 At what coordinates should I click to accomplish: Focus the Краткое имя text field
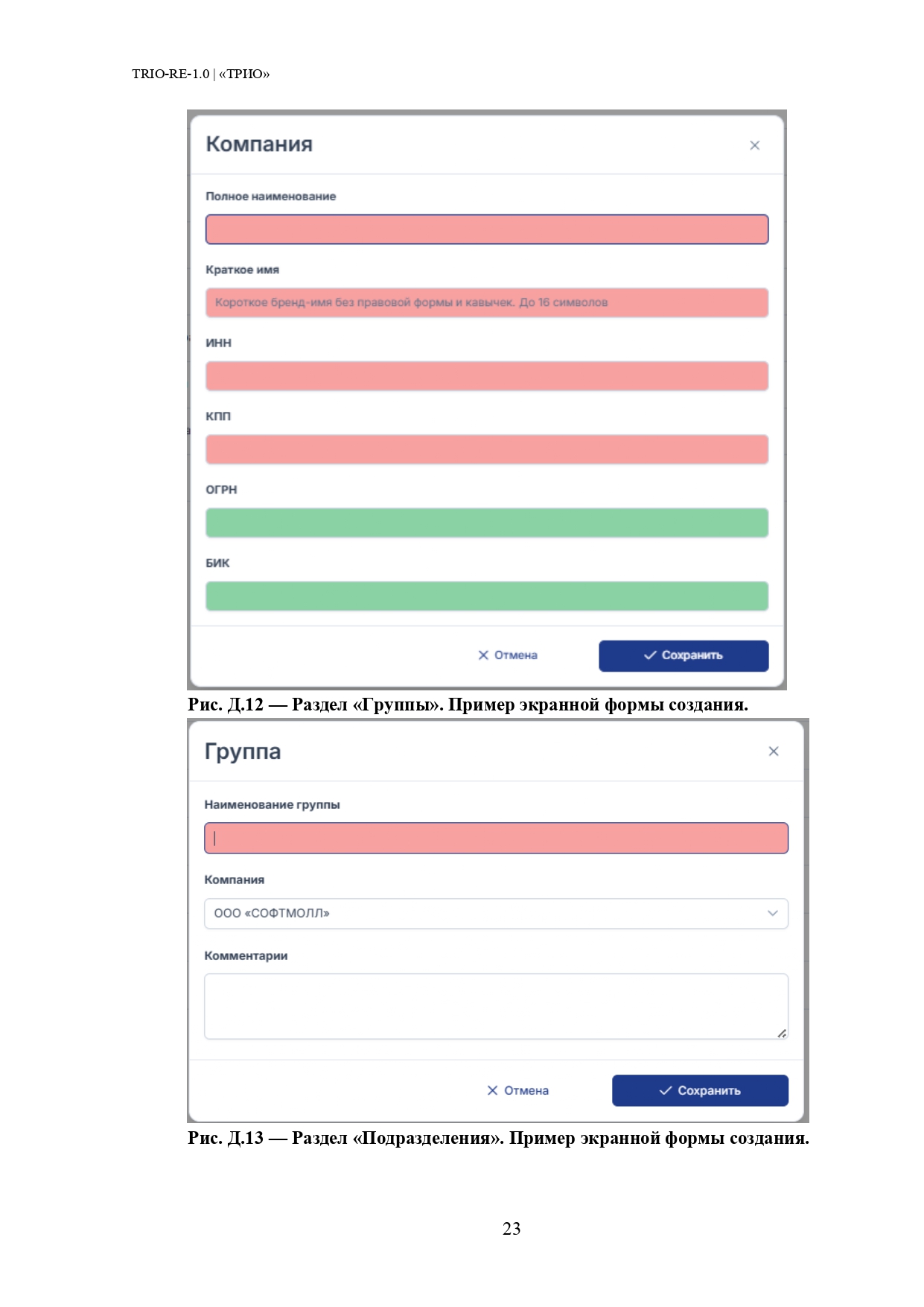point(486,302)
